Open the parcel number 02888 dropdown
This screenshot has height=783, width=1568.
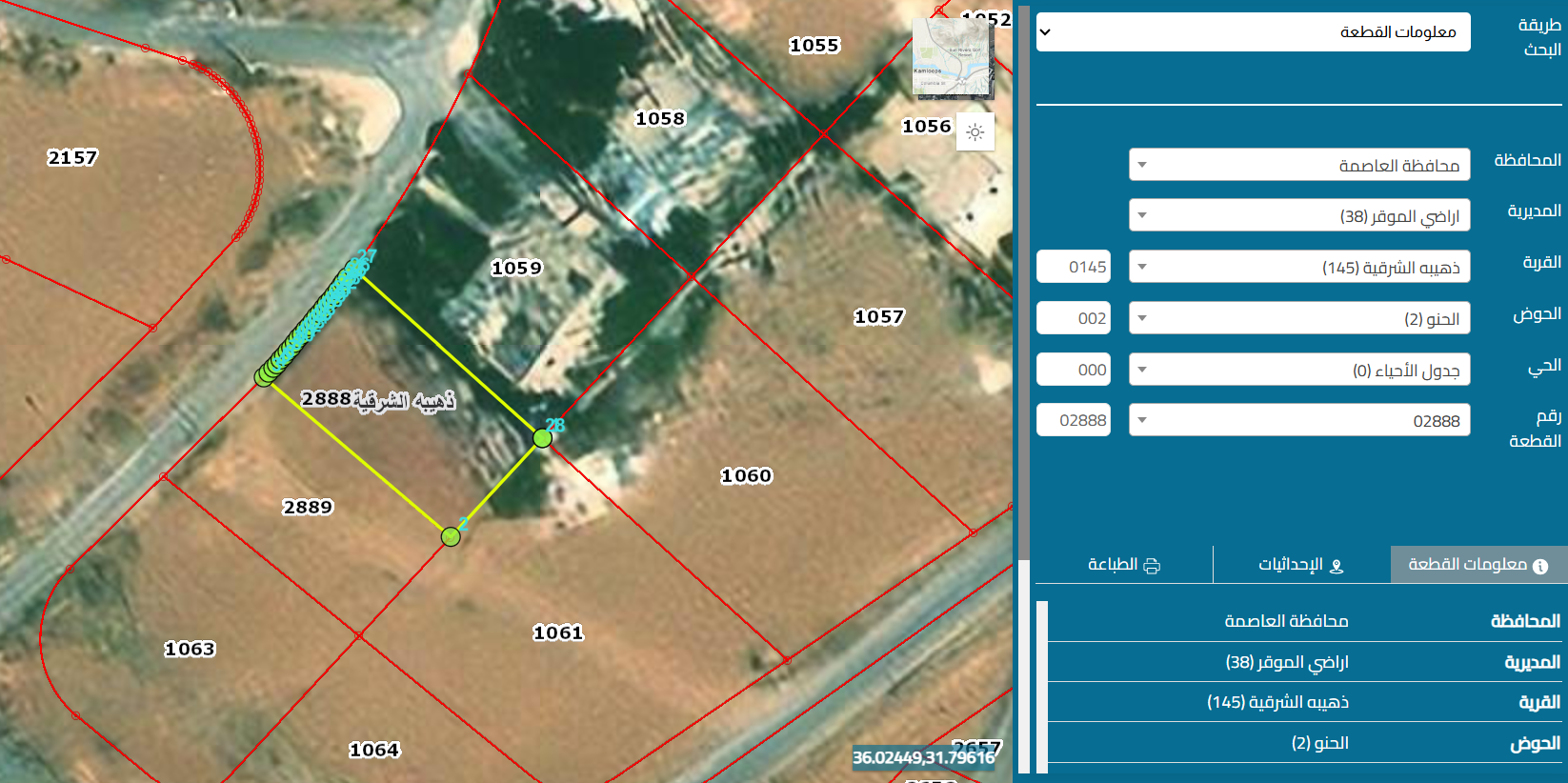tap(1299, 420)
